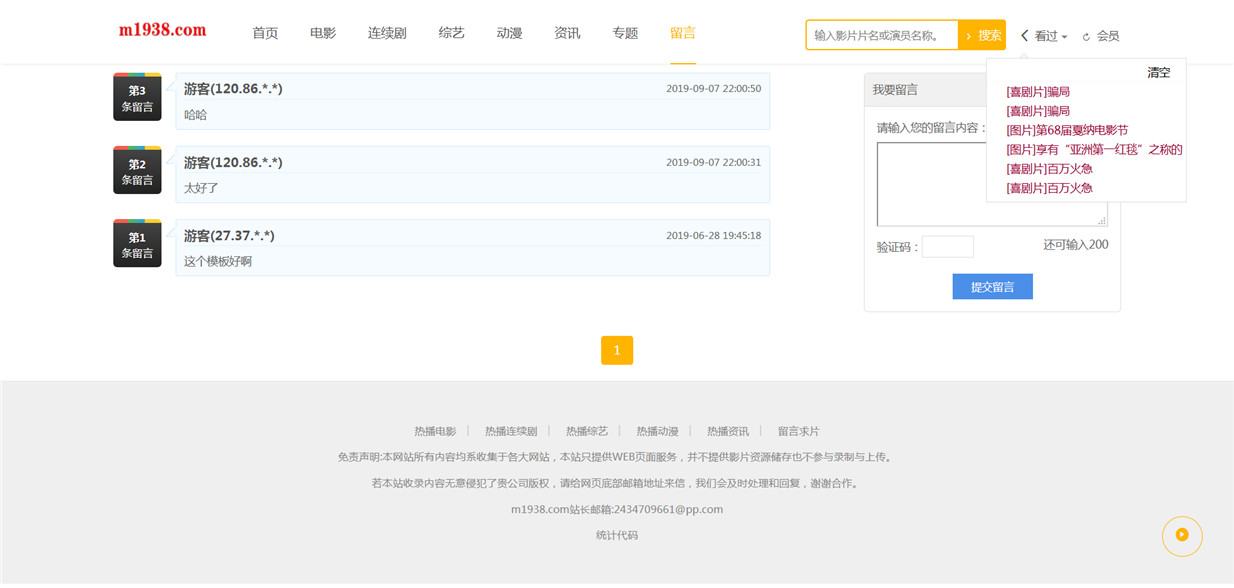Image resolution: width=1234 pixels, height=588 pixels.
Task: Click the 清空 clear history link
Action: click(1159, 73)
